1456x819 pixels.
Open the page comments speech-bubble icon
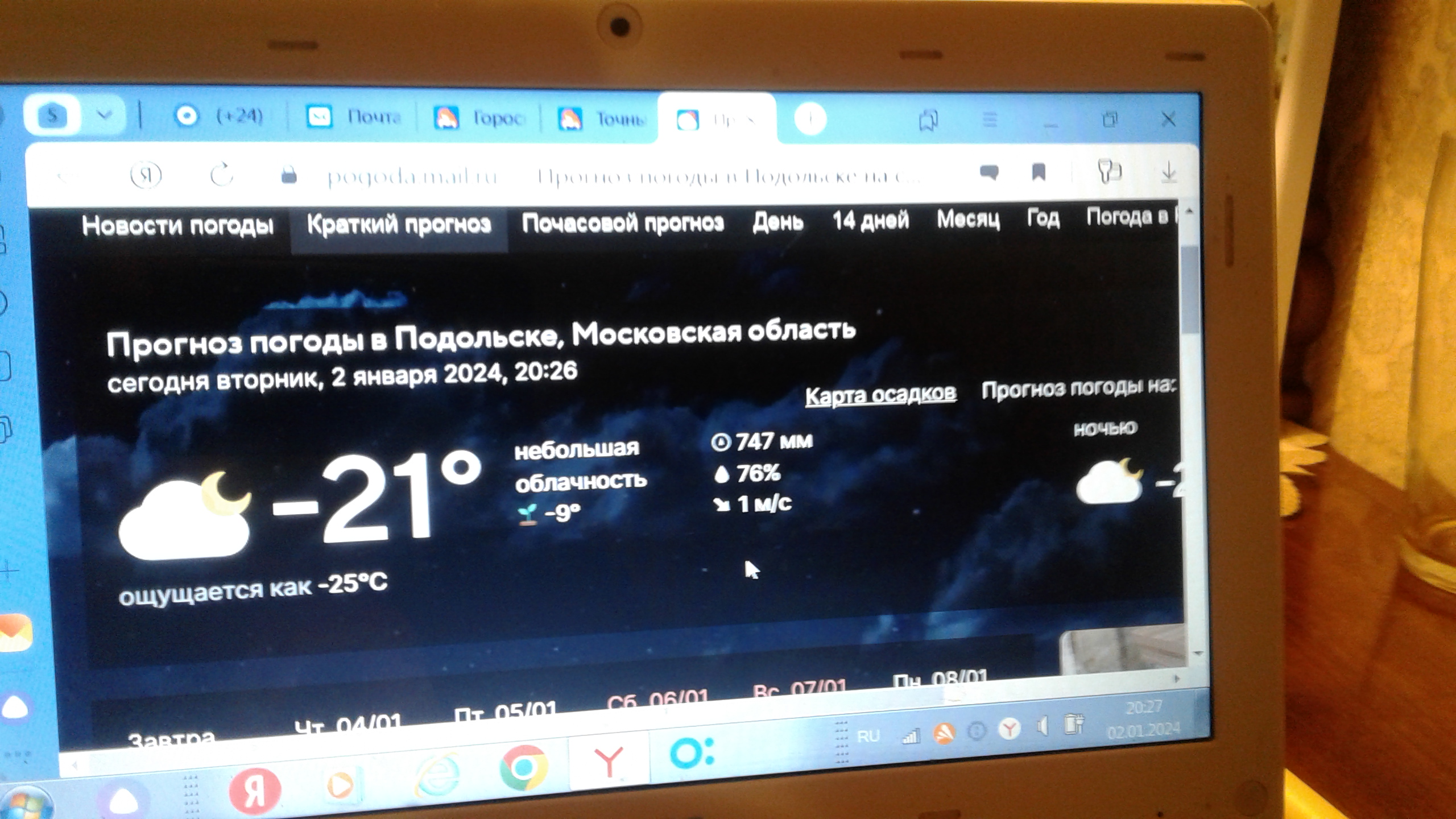[x=990, y=172]
